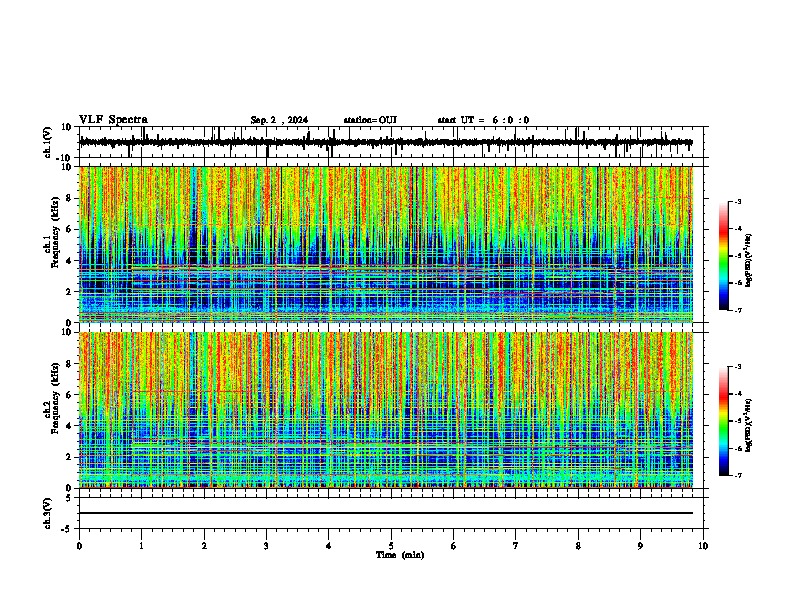Click the ch.2 spectrogram color scale bar
The height and width of the screenshot is (612, 792).
pyautogui.click(x=723, y=421)
